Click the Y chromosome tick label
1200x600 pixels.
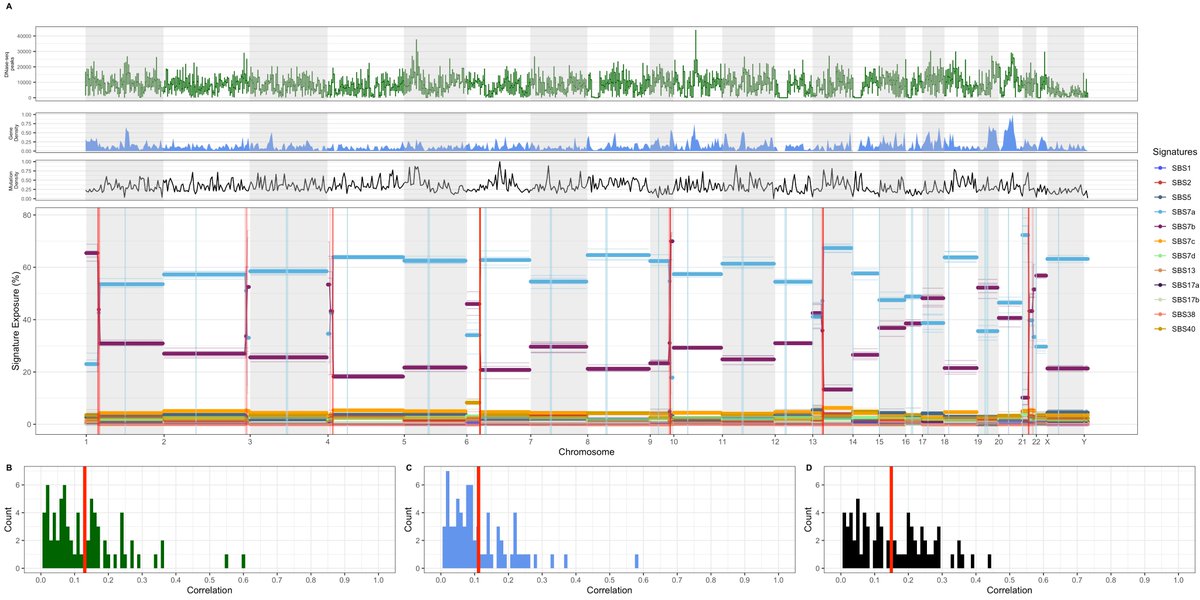pos(1084,441)
